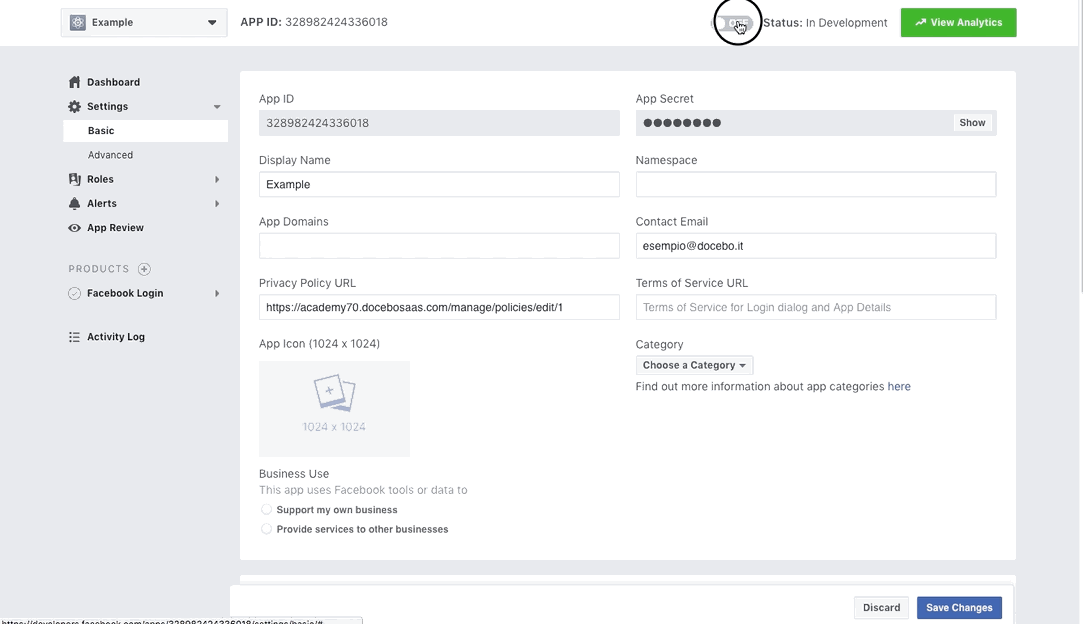Click the Display Name field
1083x624 pixels.
click(439, 185)
